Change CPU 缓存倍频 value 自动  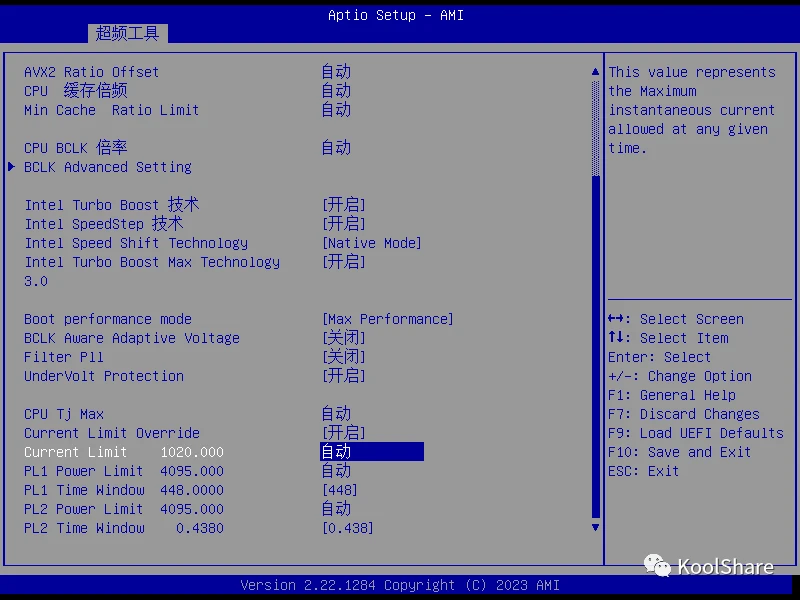coord(336,91)
